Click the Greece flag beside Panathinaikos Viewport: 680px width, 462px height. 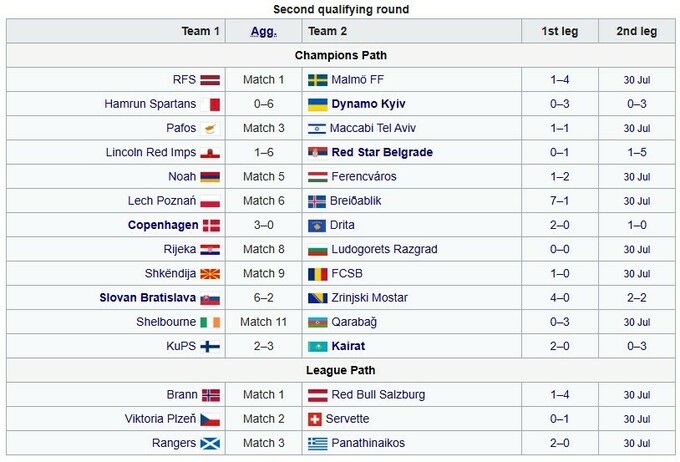coord(317,443)
